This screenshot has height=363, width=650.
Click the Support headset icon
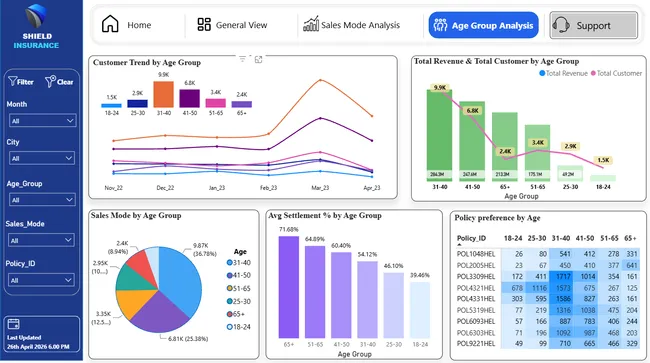pos(561,25)
